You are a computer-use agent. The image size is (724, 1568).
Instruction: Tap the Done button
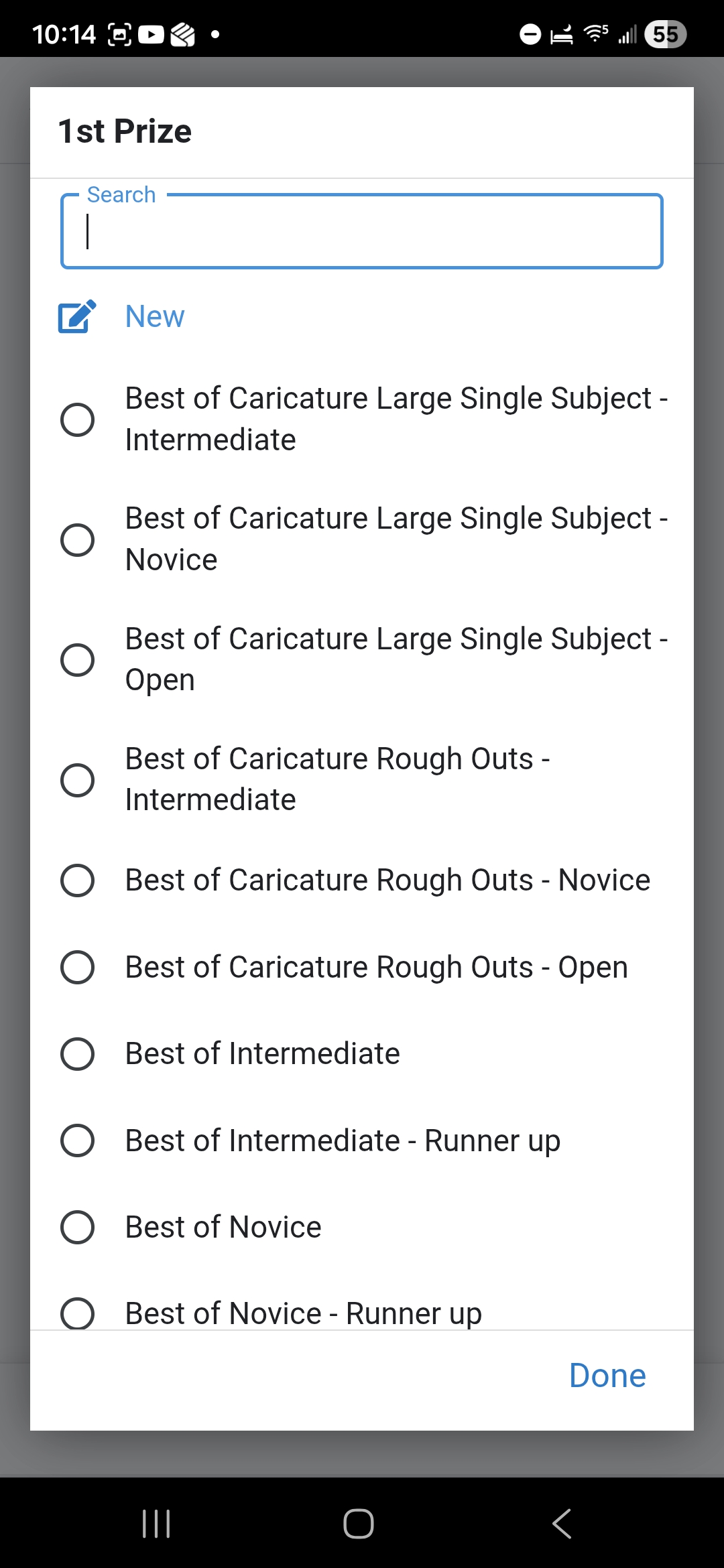coord(607,1374)
